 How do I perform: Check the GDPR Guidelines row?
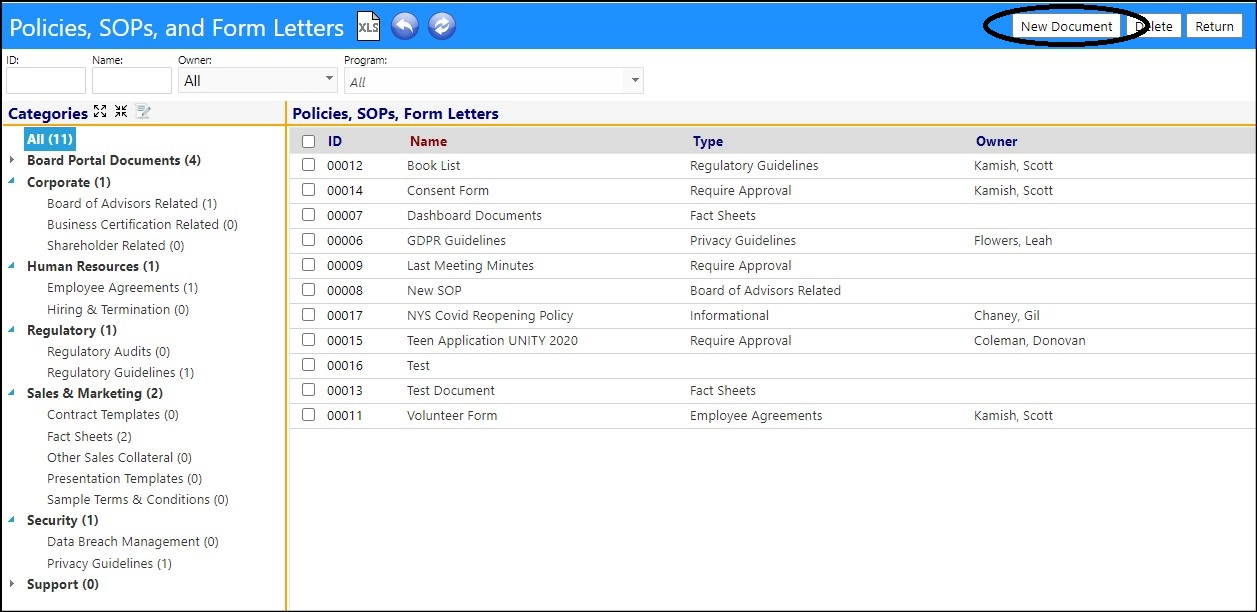[308, 240]
